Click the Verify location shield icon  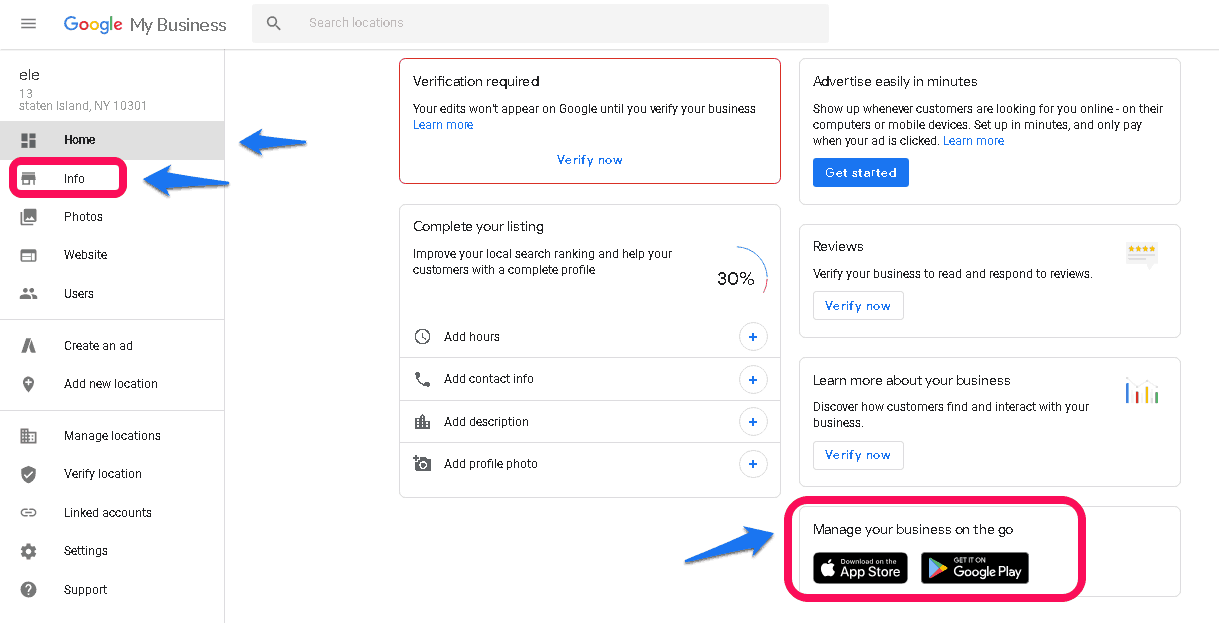point(29,474)
